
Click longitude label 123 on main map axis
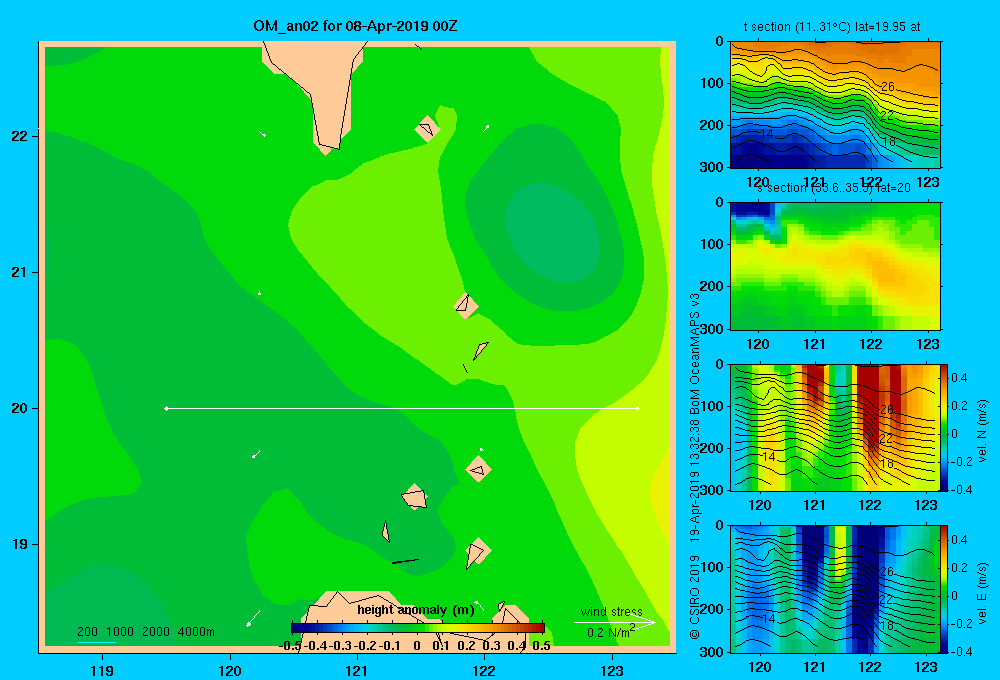(x=612, y=670)
